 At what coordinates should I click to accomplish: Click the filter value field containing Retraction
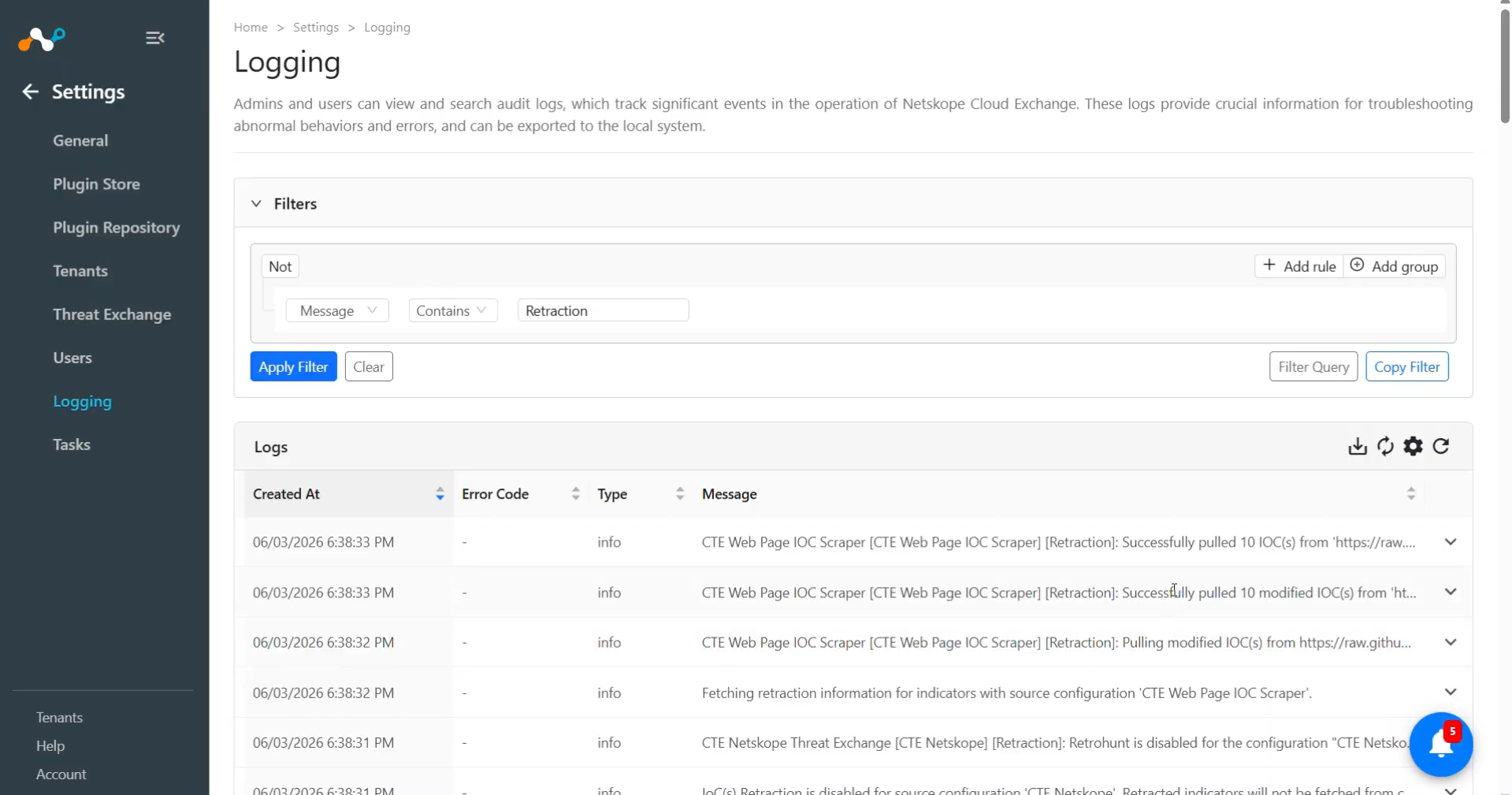pos(604,310)
